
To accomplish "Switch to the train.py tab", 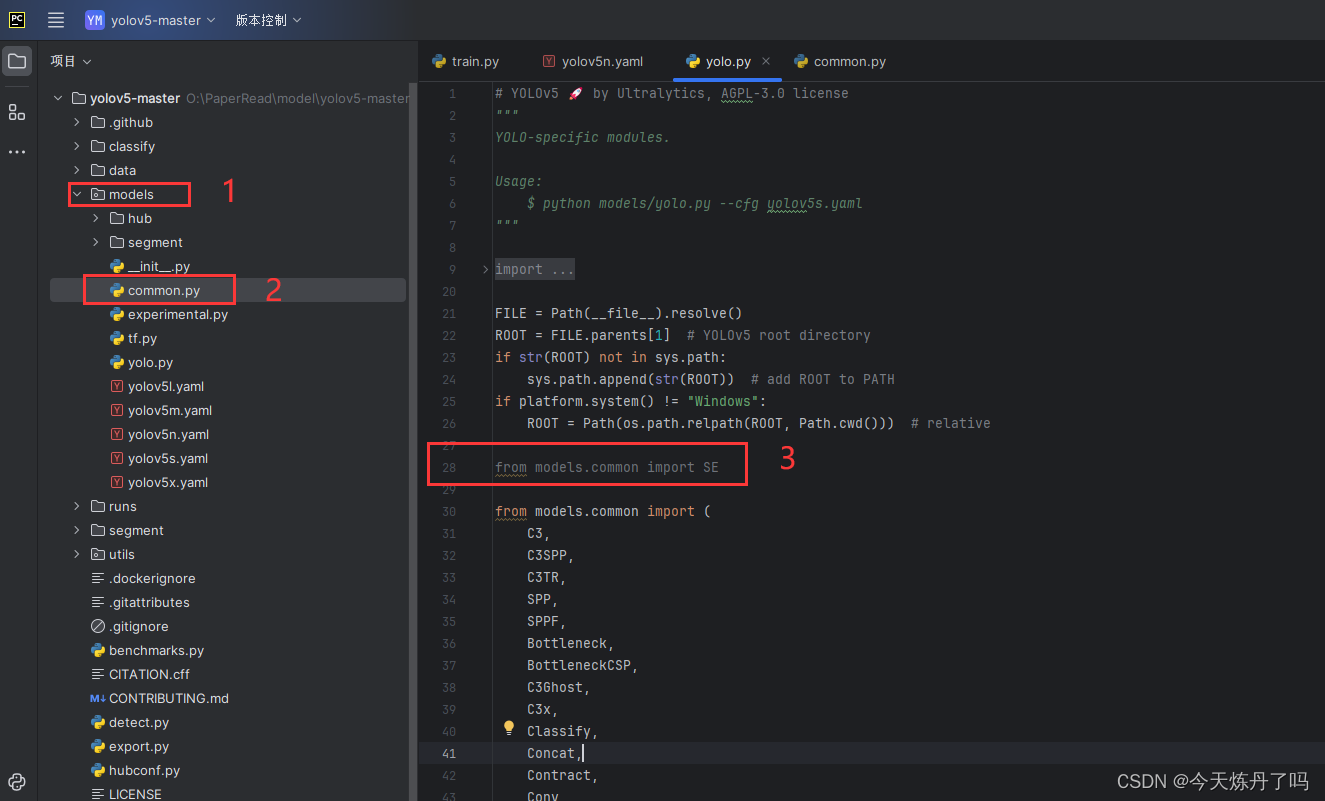I will [x=466, y=61].
